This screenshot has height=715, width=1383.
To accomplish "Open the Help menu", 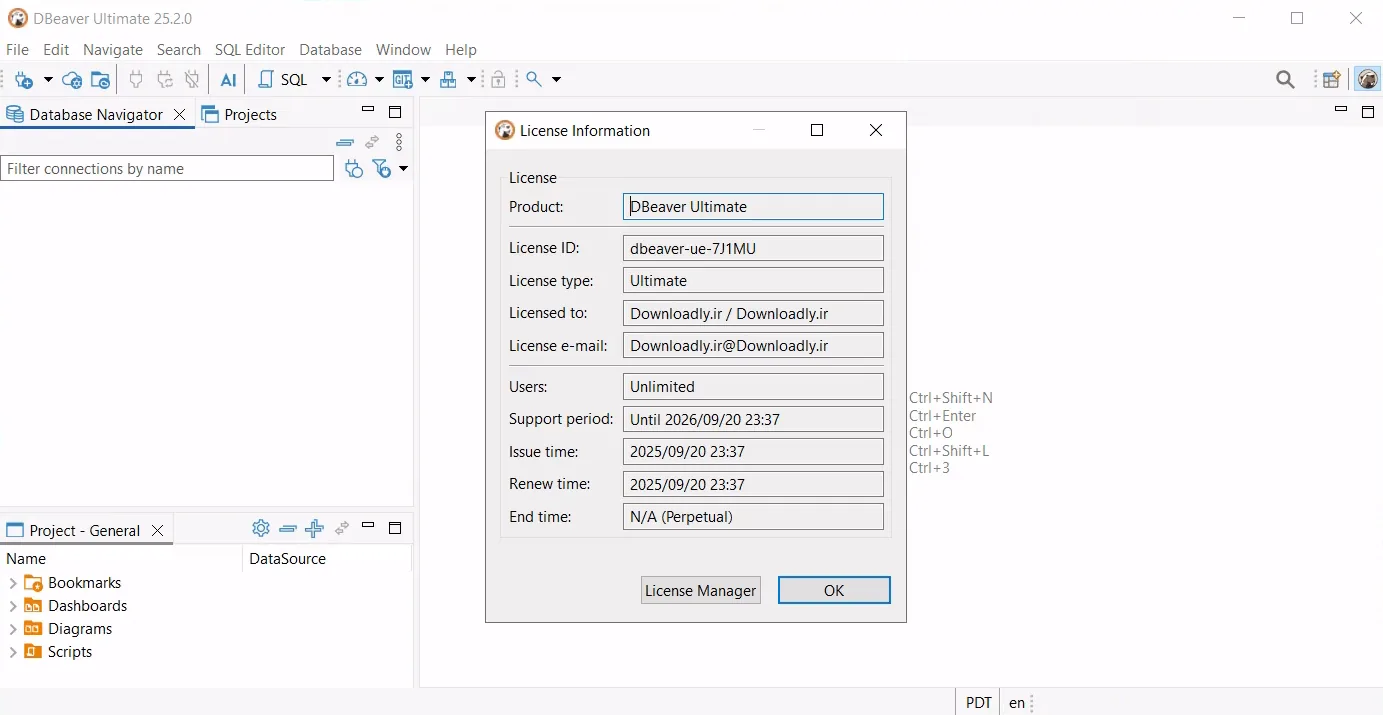I will point(461,50).
